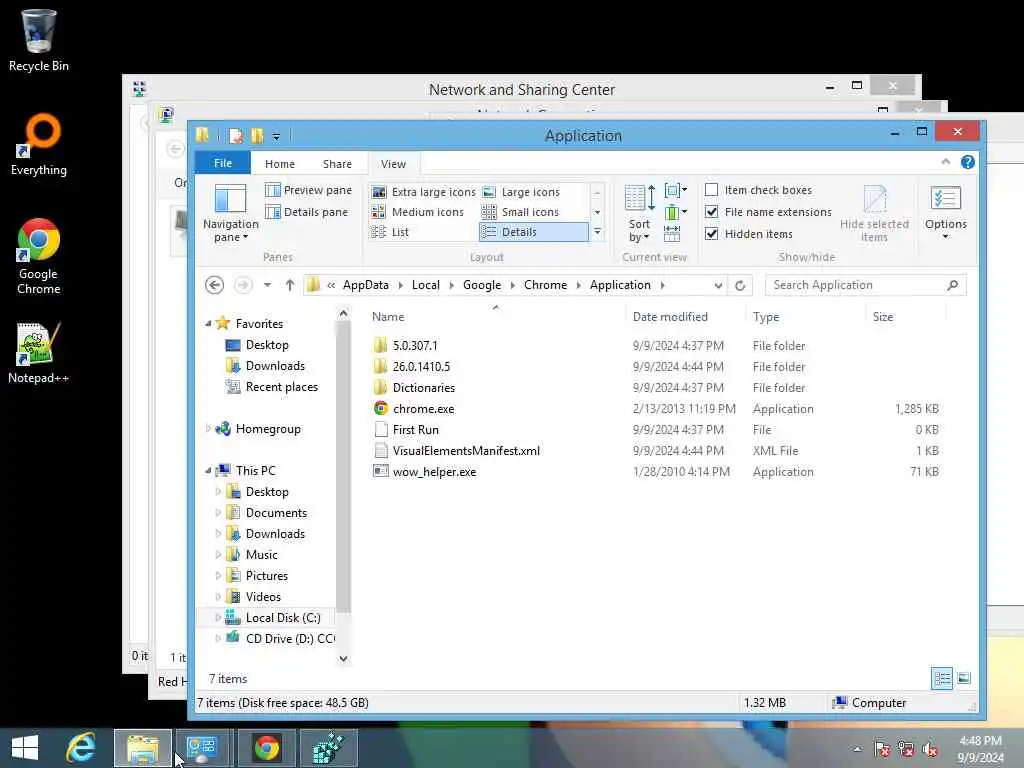Image resolution: width=1024 pixels, height=768 pixels.
Task: Expand the Homegroup tree node
Action: click(208, 429)
